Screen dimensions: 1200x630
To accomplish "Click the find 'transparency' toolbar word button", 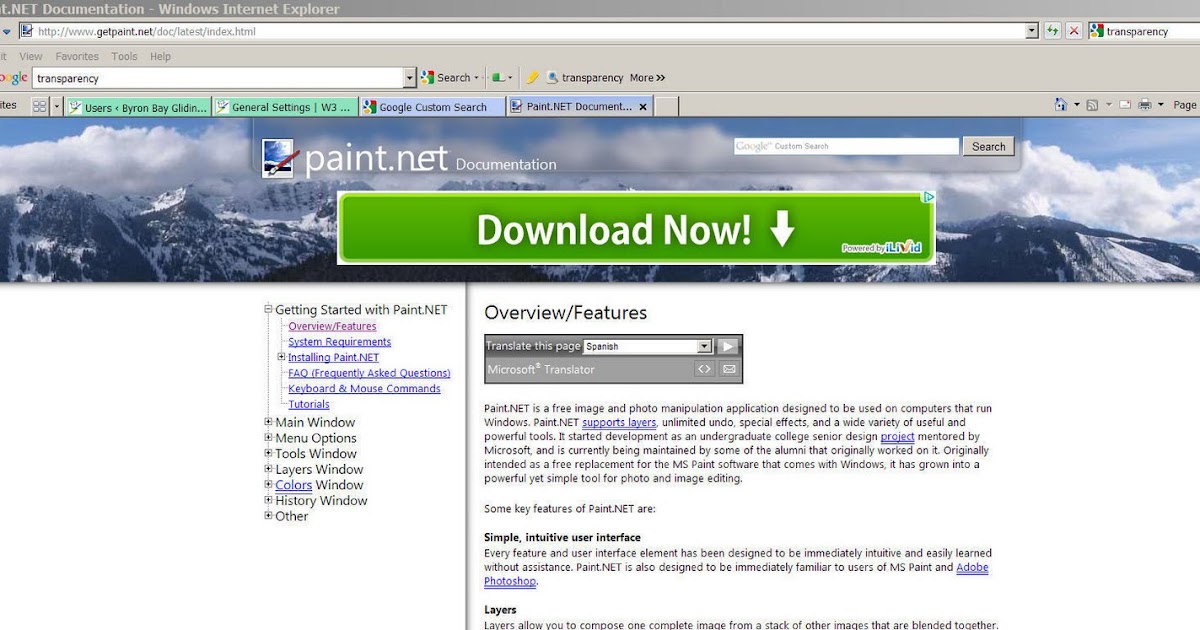I will click(585, 78).
